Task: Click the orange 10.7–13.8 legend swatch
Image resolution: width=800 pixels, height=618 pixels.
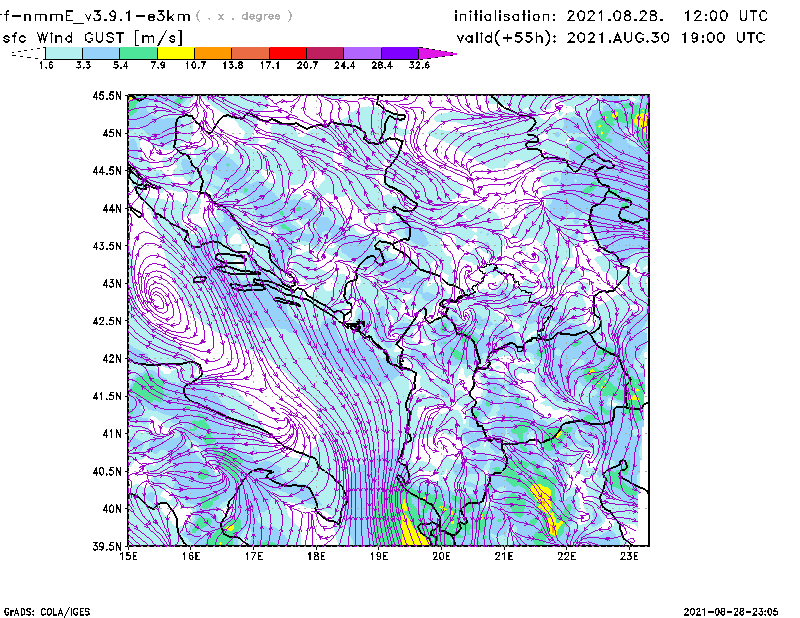Action: [x=213, y=53]
